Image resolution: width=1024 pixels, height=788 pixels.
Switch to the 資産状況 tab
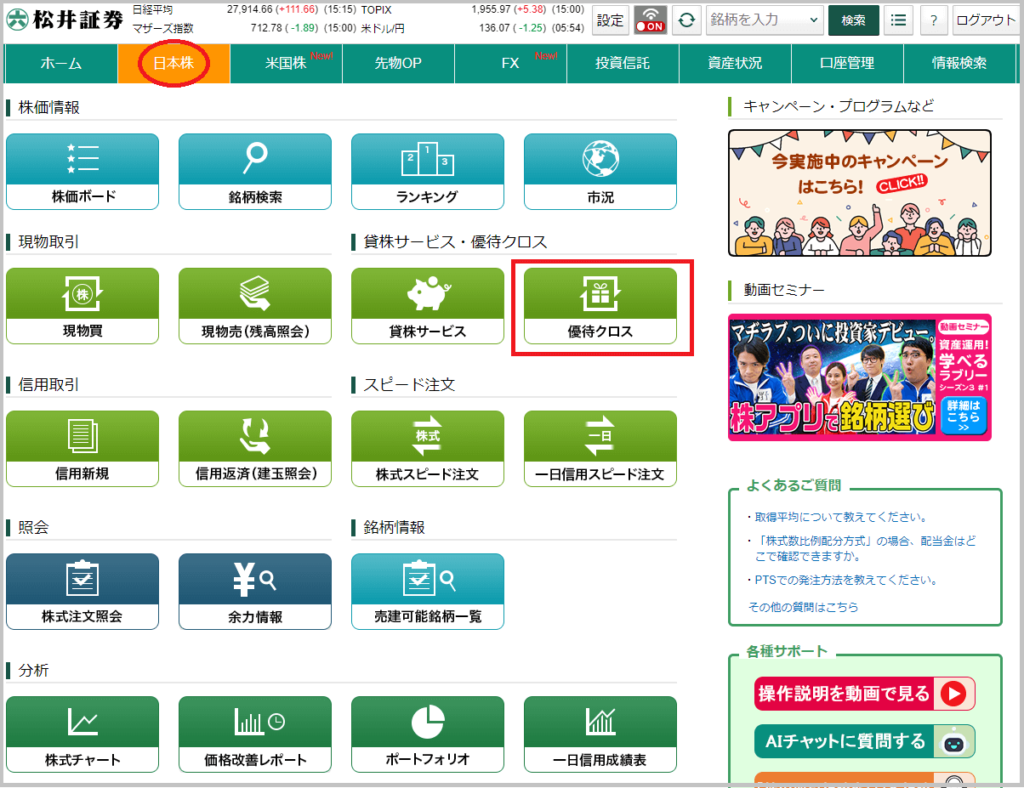(x=735, y=63)
